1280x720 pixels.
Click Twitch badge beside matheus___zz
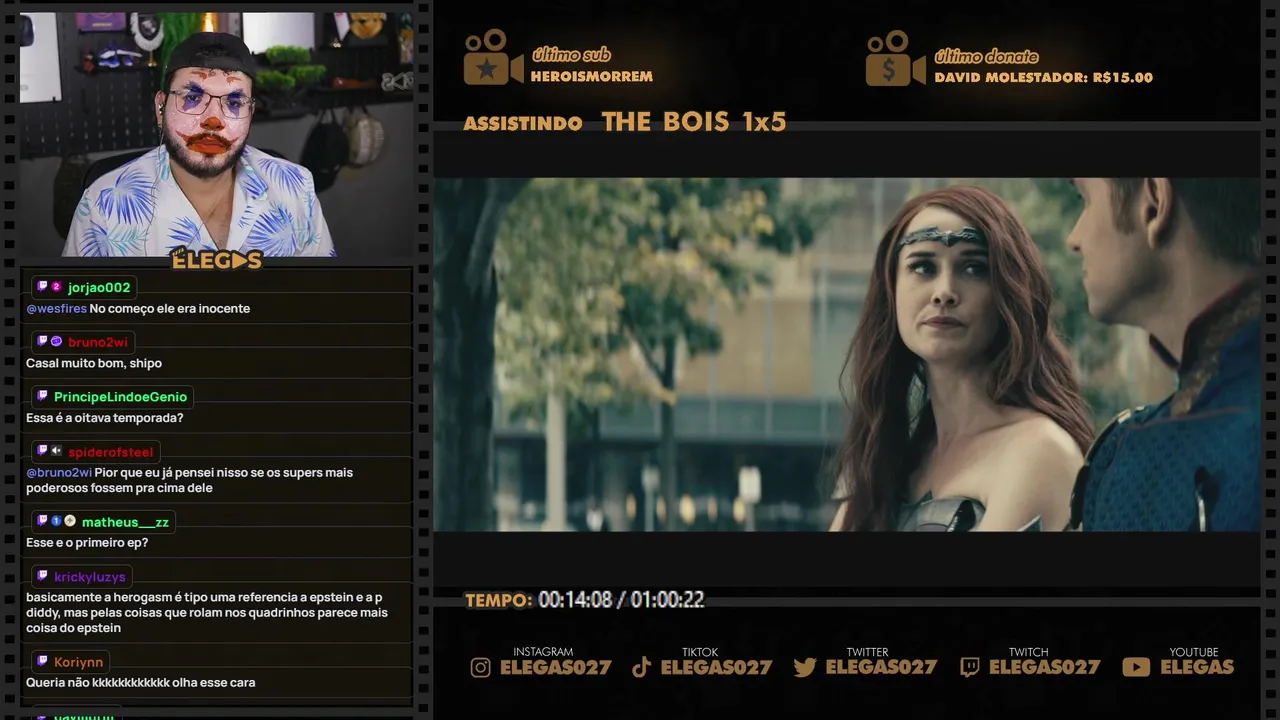pyautogui.click(x=42, y=522)
